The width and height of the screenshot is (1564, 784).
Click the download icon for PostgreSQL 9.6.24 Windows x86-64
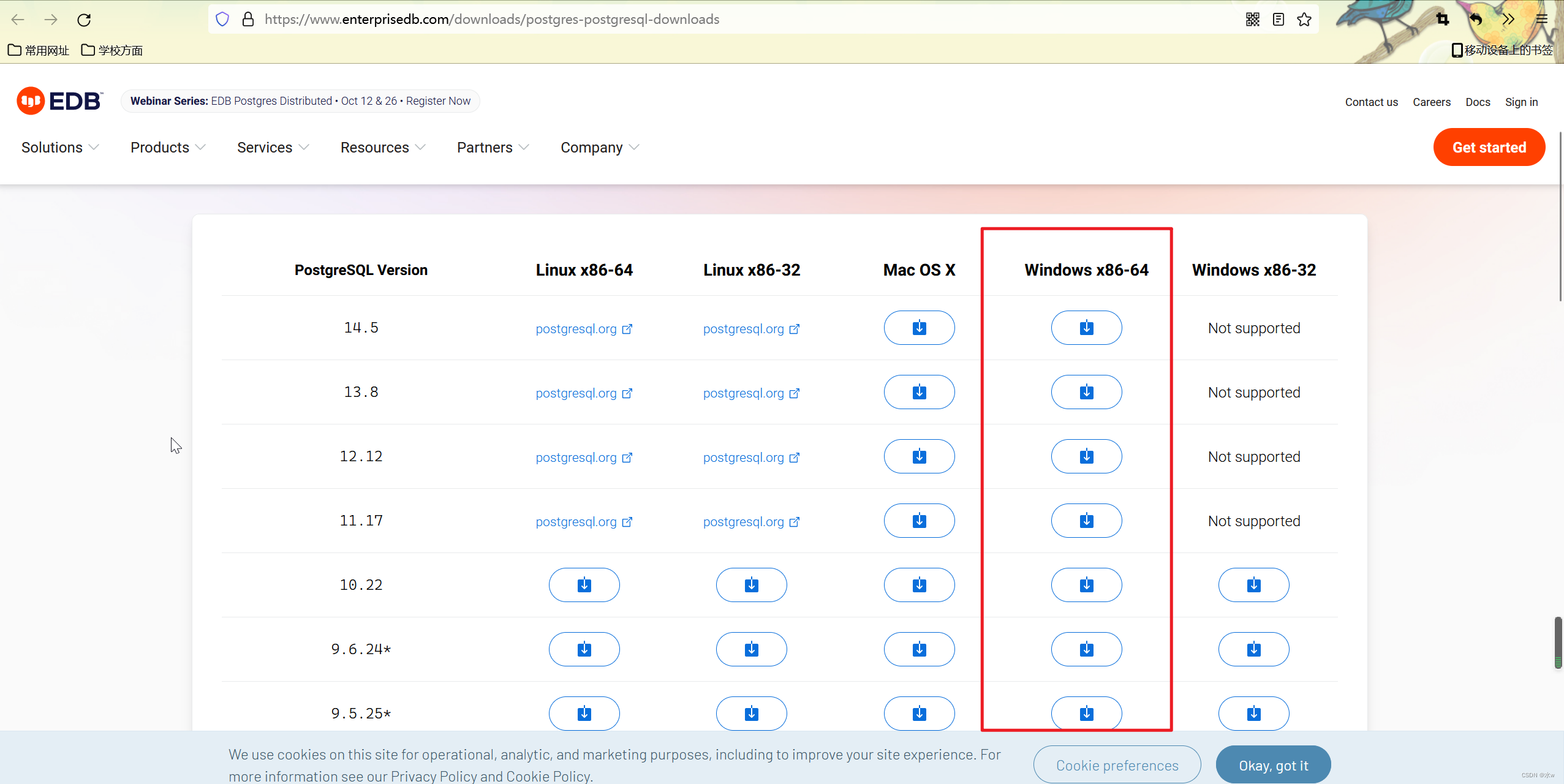coord(1086,649)
